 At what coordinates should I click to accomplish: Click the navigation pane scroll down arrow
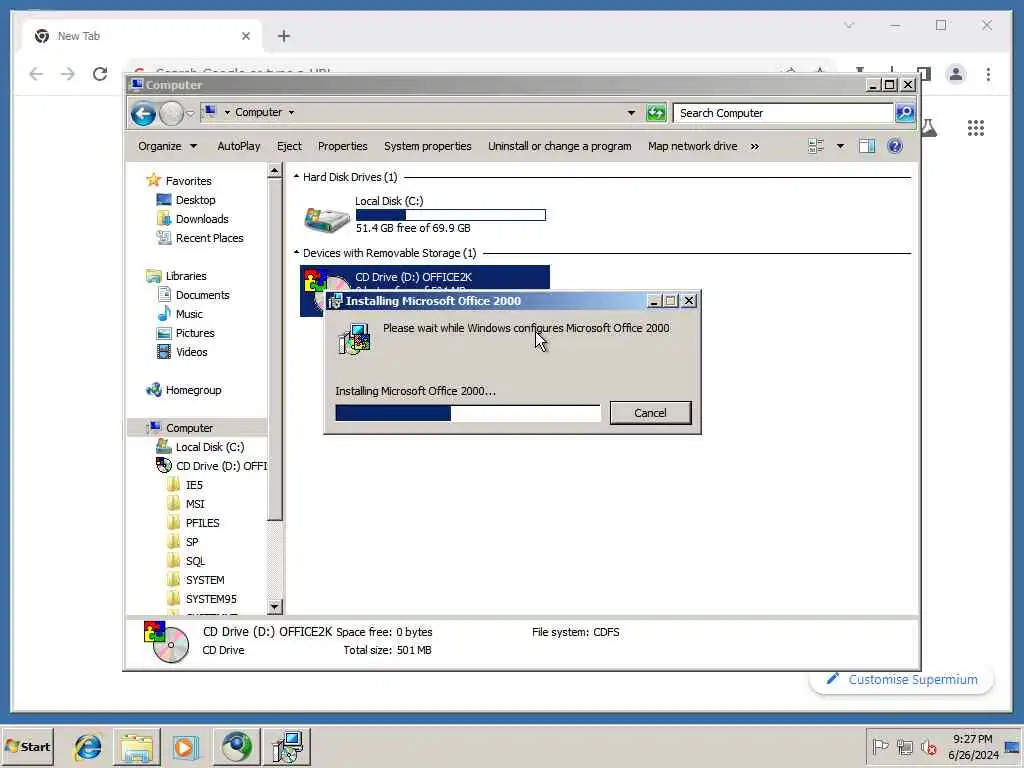coord(275,607)
